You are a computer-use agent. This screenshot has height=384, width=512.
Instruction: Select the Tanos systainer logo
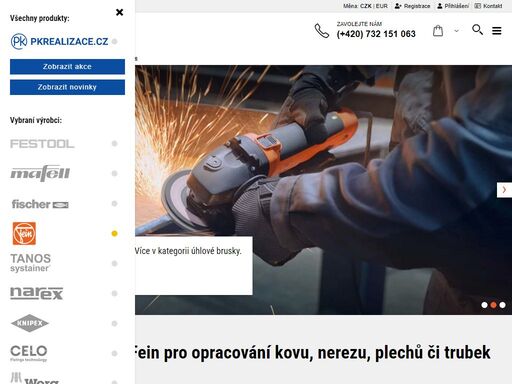[31, 263]
